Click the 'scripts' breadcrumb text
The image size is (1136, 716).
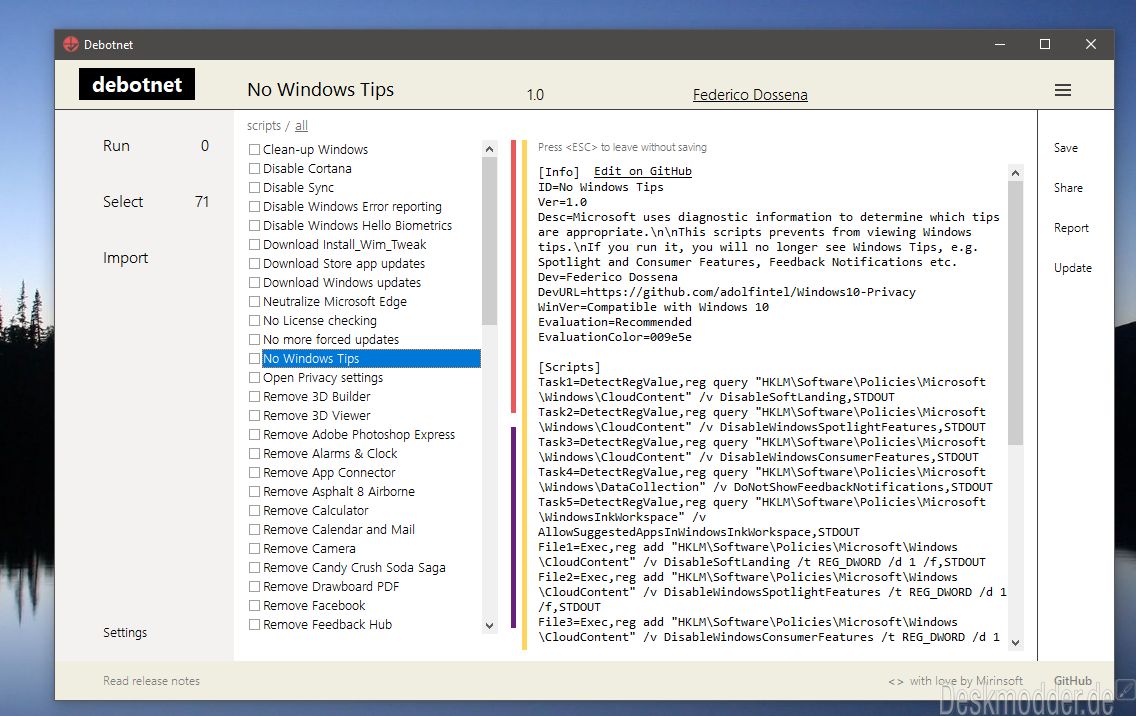pyautogui.click(x=264, y=126)
